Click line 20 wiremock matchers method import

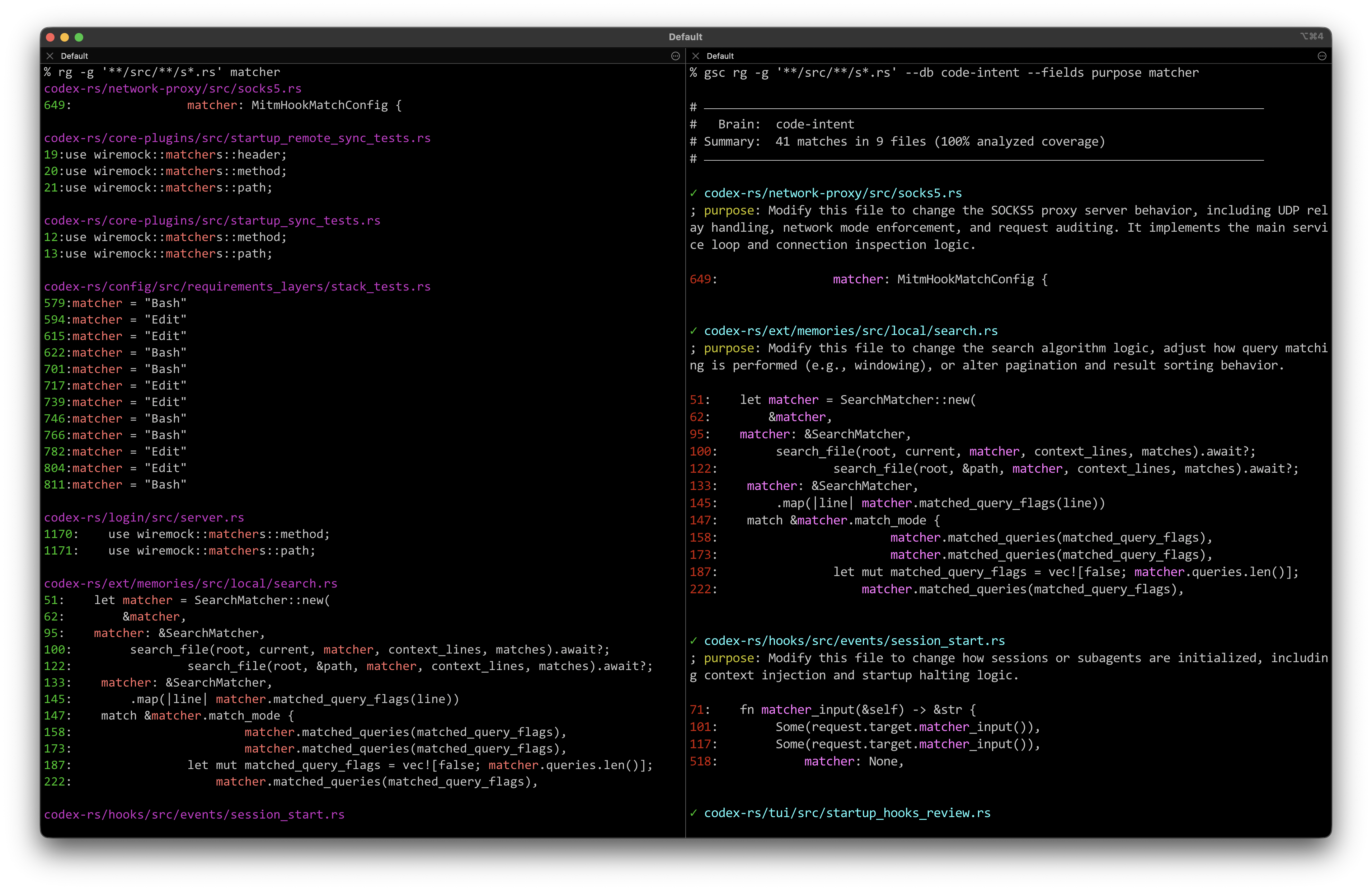tap(165, 171)
